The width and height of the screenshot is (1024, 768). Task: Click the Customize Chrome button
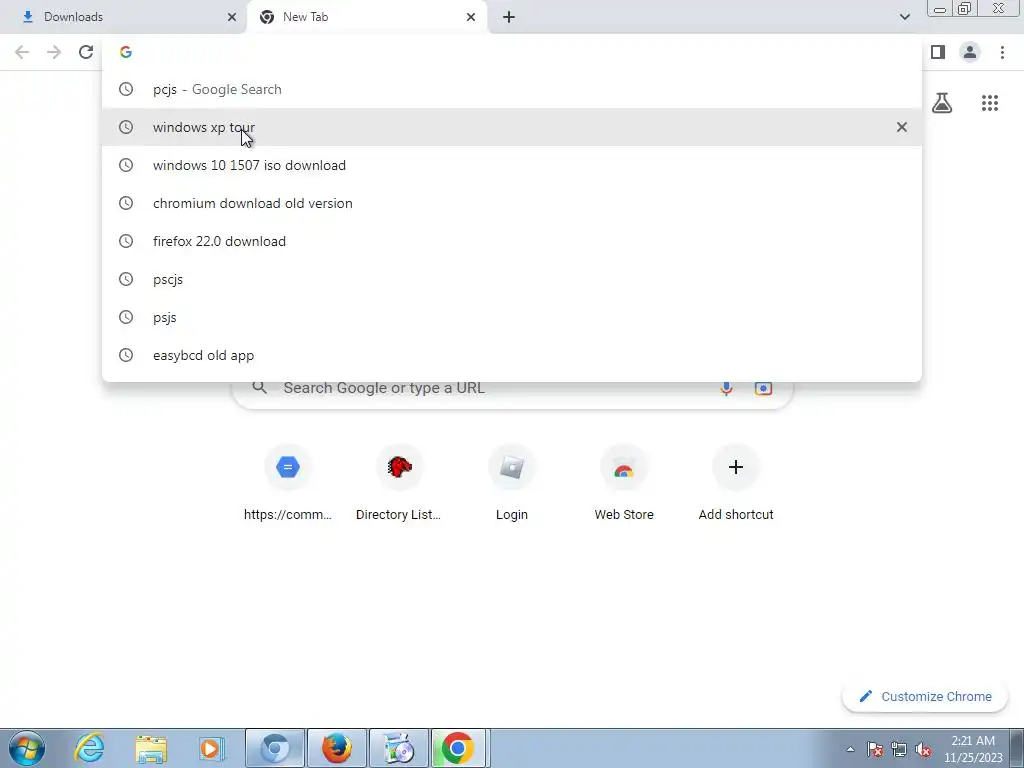click(x=925, y=697)
